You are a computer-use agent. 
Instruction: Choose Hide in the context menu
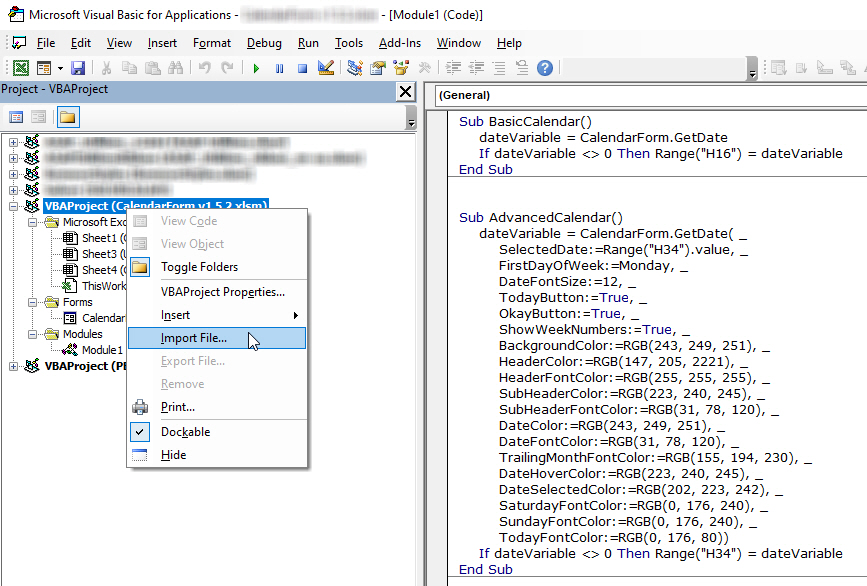pos(217,455)
